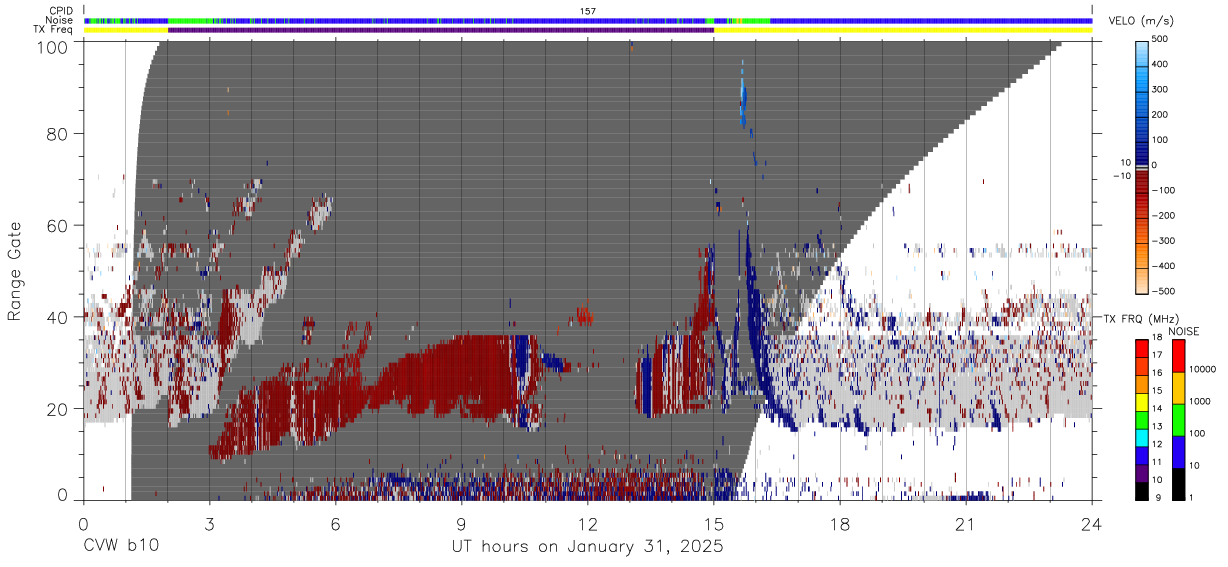This screenshot has height=567, width=1228.
Task: Click x-axis tick label 15
Action: (713, 523)
